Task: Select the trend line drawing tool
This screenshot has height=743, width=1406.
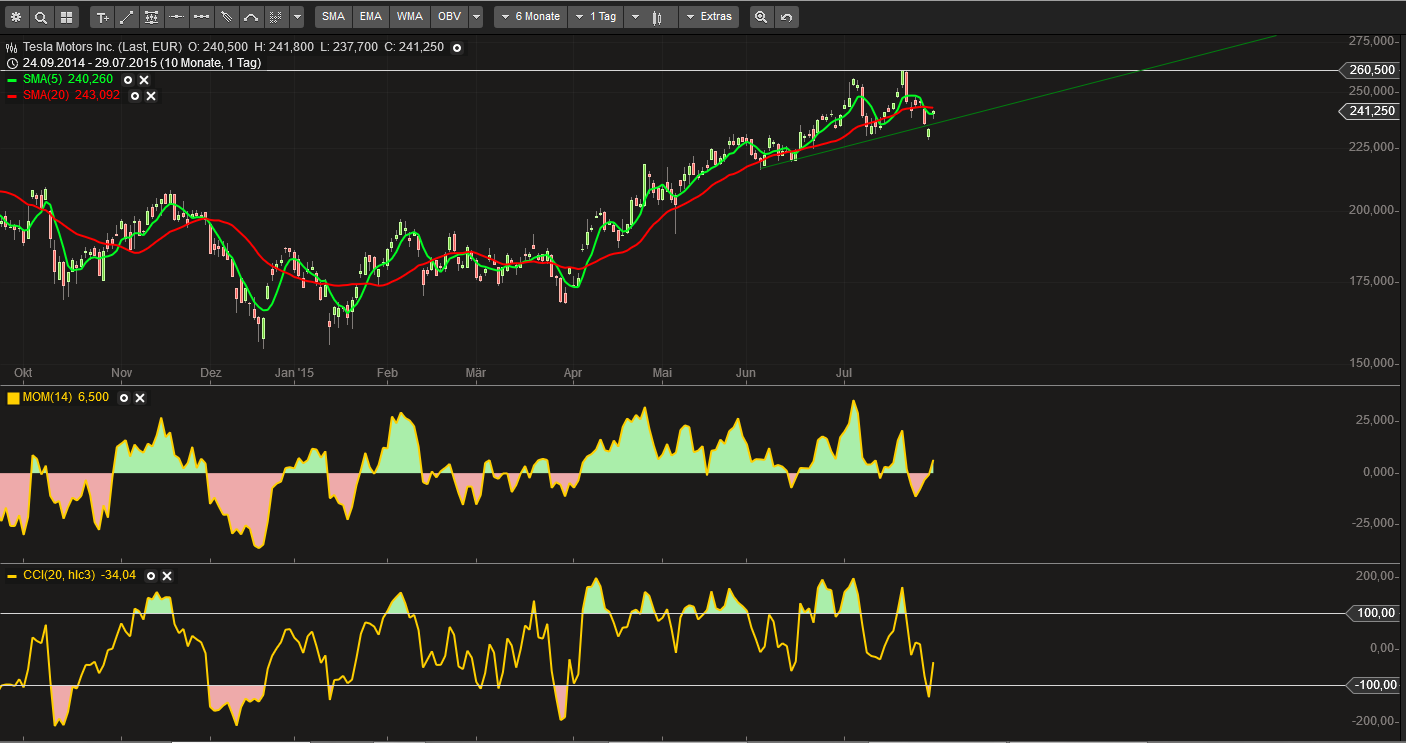Action: coord(127,17)
